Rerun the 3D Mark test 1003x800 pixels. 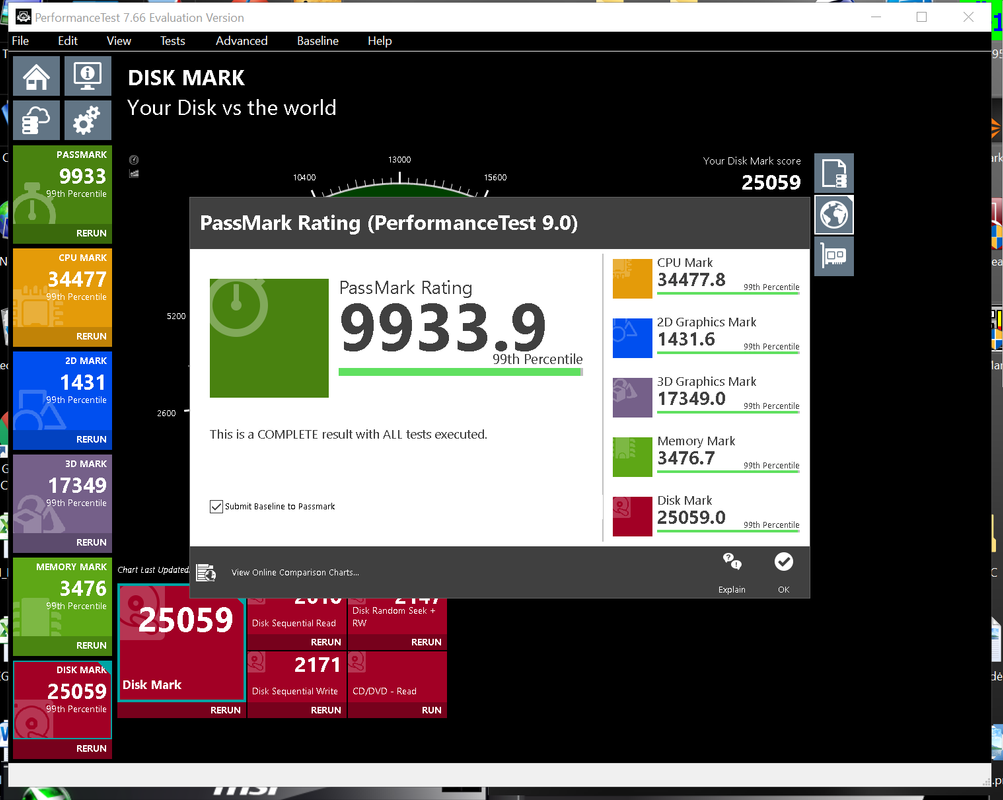pos(91,542)
